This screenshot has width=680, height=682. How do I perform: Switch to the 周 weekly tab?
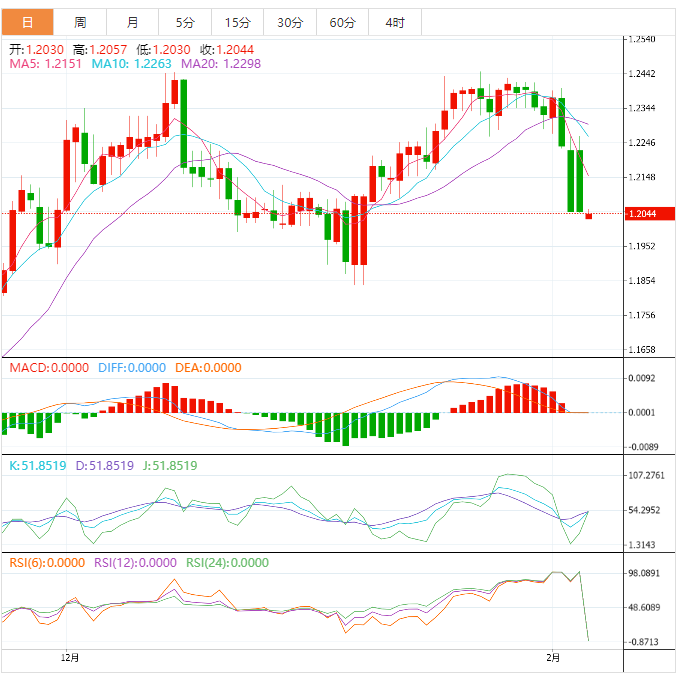pyautogui.click(x=80, y=22)
